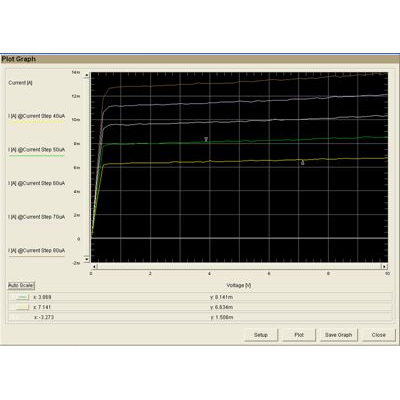Click the cursor marker on green curve
Viewport: 400px width, 400px height.
click(x=206, y=139)
